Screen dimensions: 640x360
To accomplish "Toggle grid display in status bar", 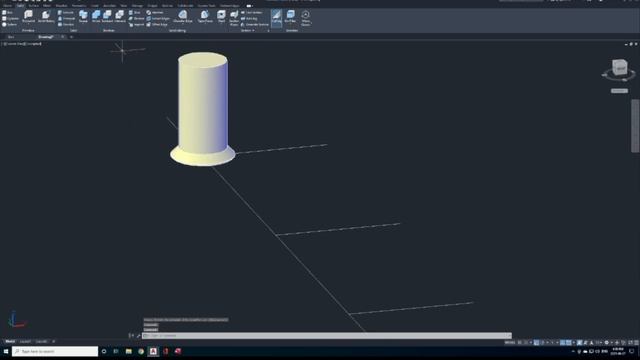I will pyautogui.click(x=520, y=343).
